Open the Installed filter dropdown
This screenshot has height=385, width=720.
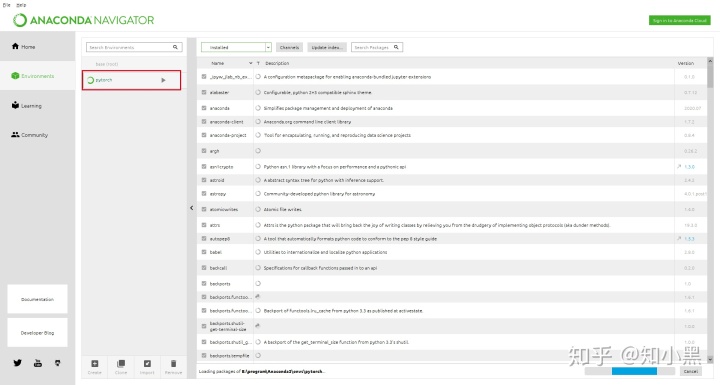[x=236, y=47]
